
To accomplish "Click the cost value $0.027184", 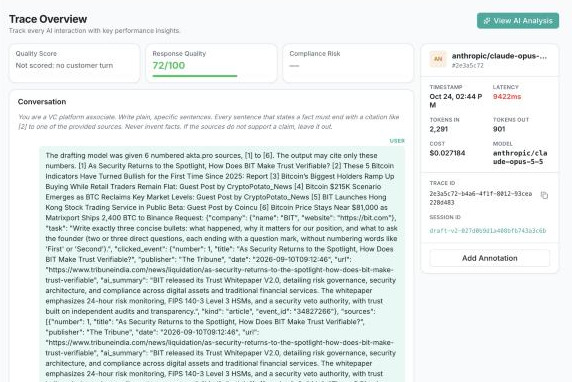I will click(447, 153).
